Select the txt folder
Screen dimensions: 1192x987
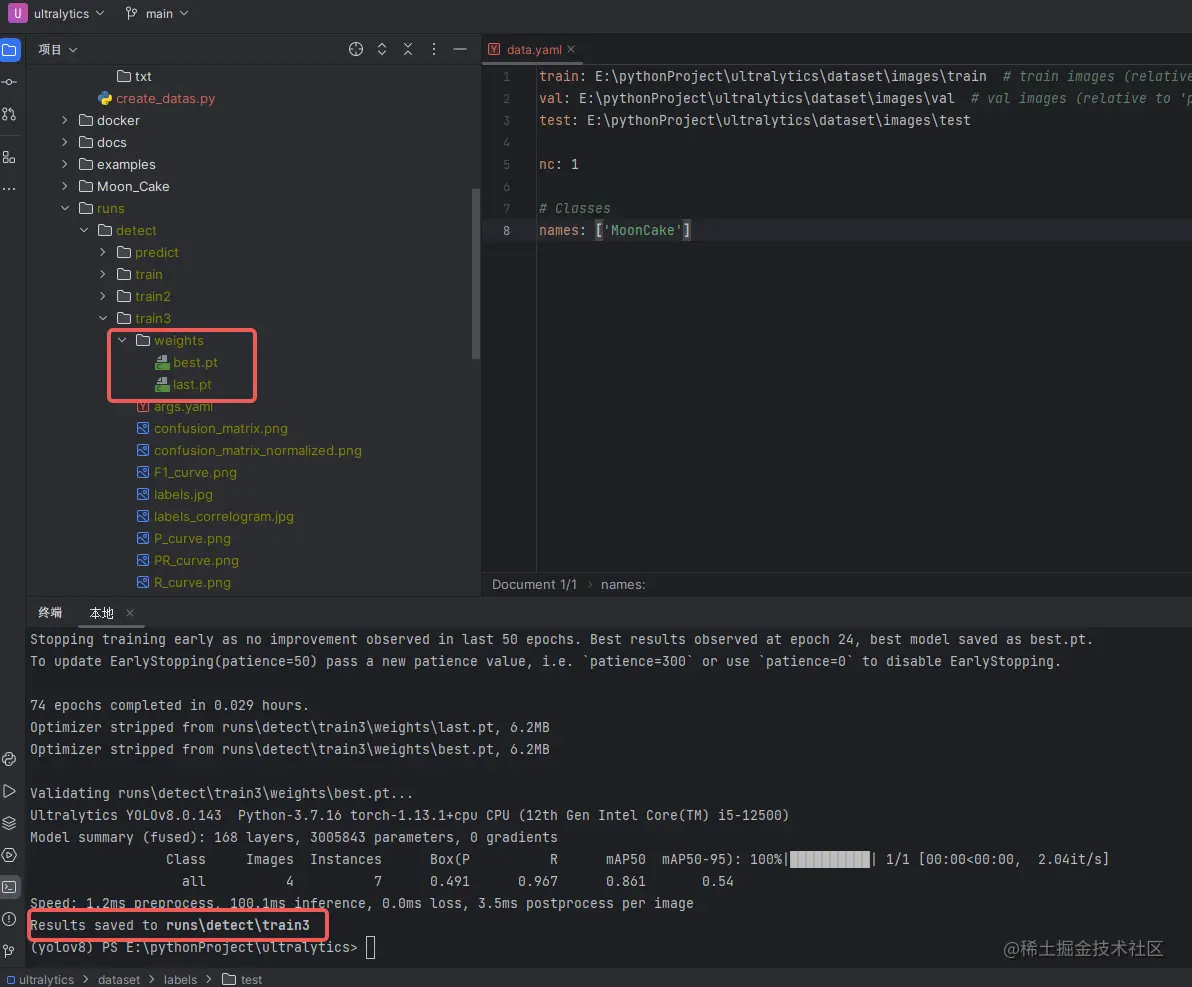click(x=143, y=76)
